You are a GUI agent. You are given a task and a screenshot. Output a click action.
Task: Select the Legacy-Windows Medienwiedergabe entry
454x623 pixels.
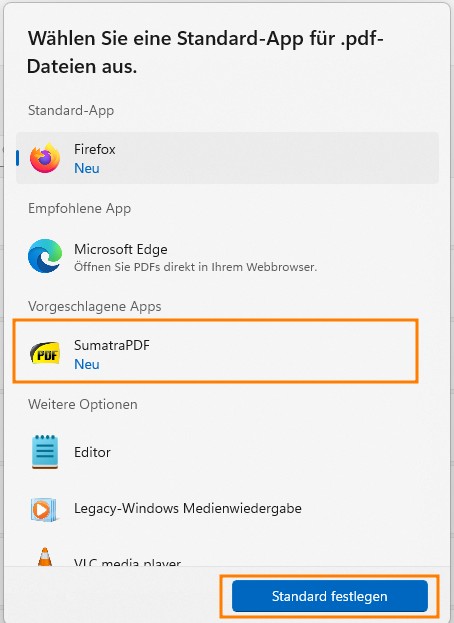(x=227, y=509)
